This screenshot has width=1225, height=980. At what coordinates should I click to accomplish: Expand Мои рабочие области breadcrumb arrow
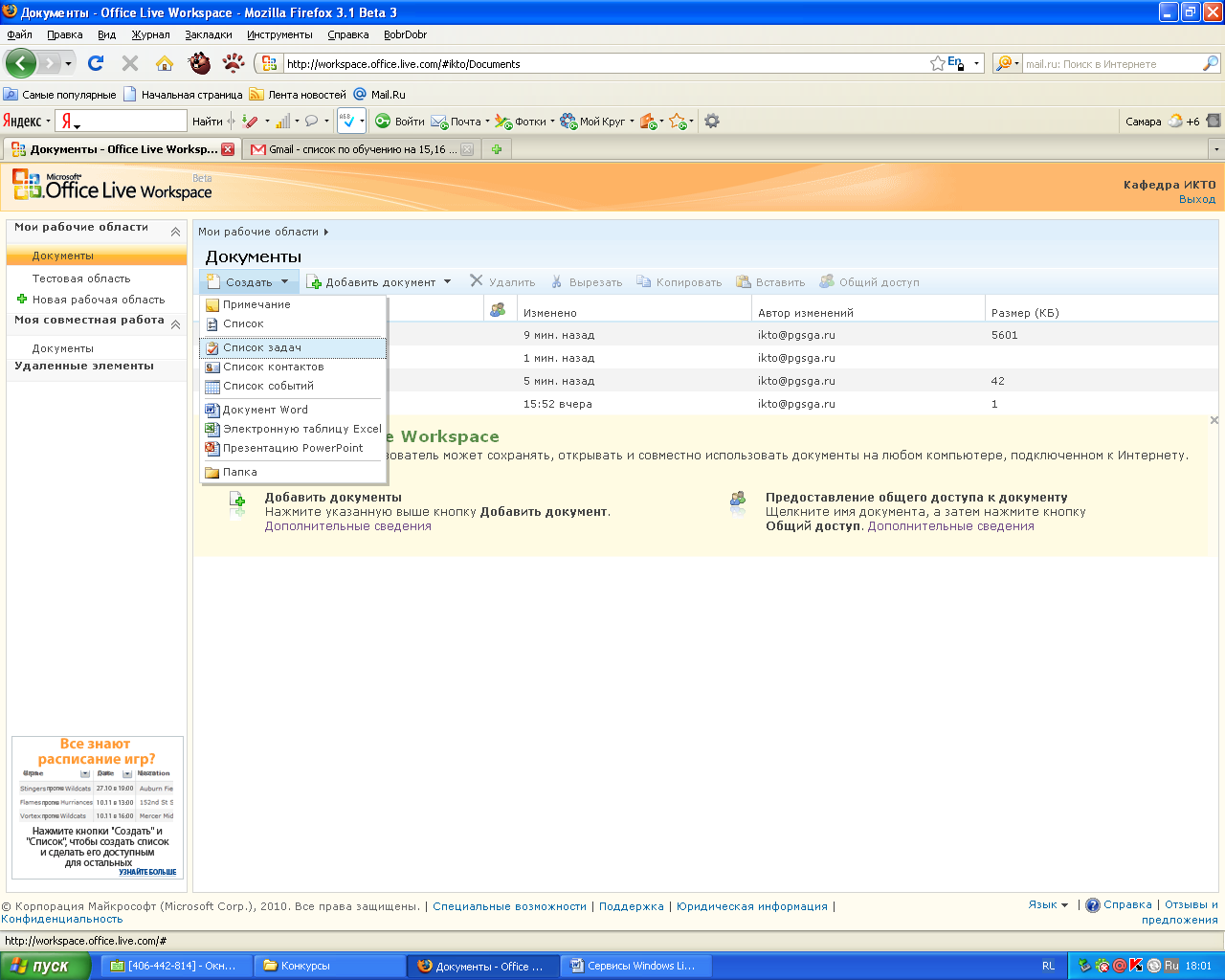(326, 232)
